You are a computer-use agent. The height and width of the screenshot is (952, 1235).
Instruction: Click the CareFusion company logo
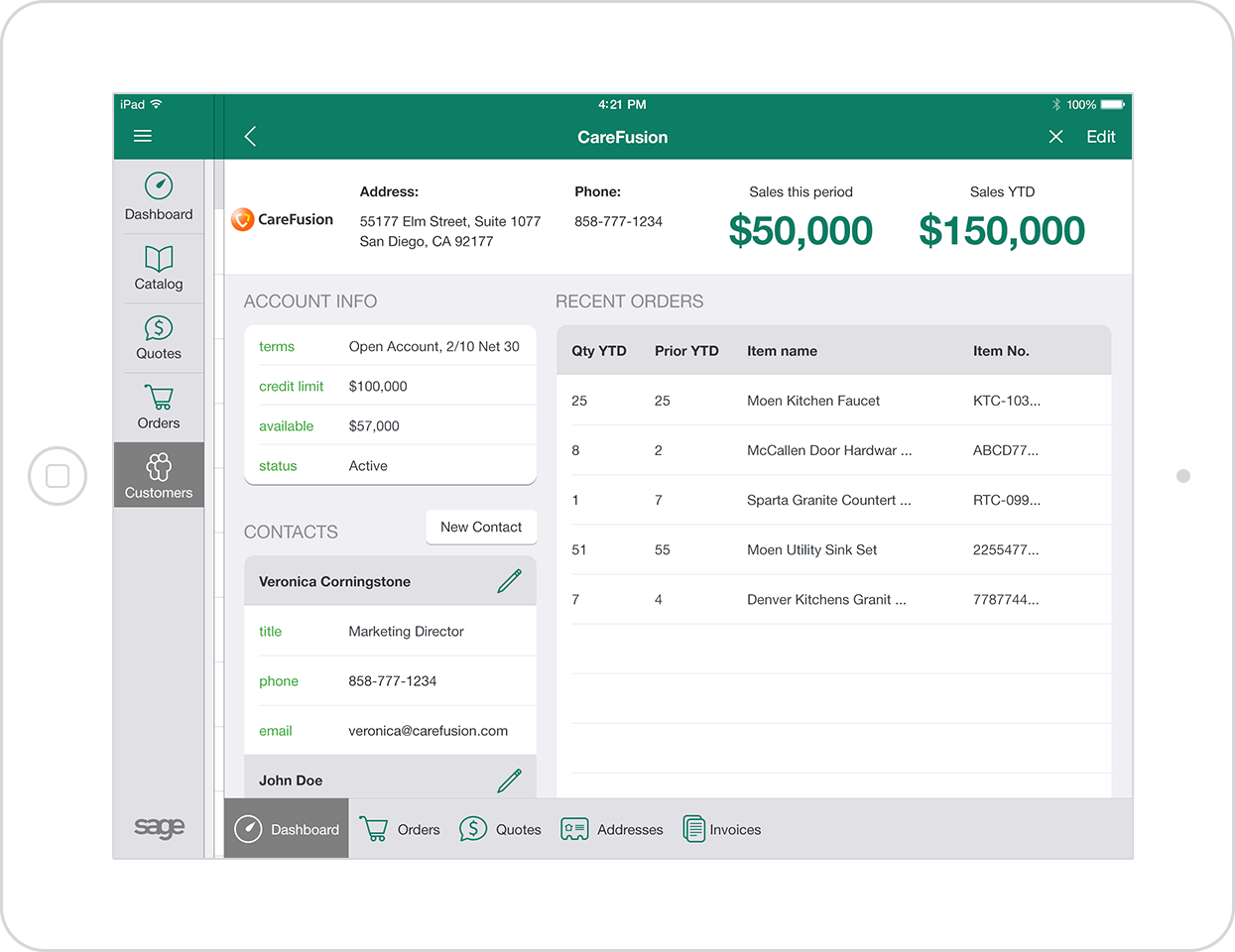(283, 219)
